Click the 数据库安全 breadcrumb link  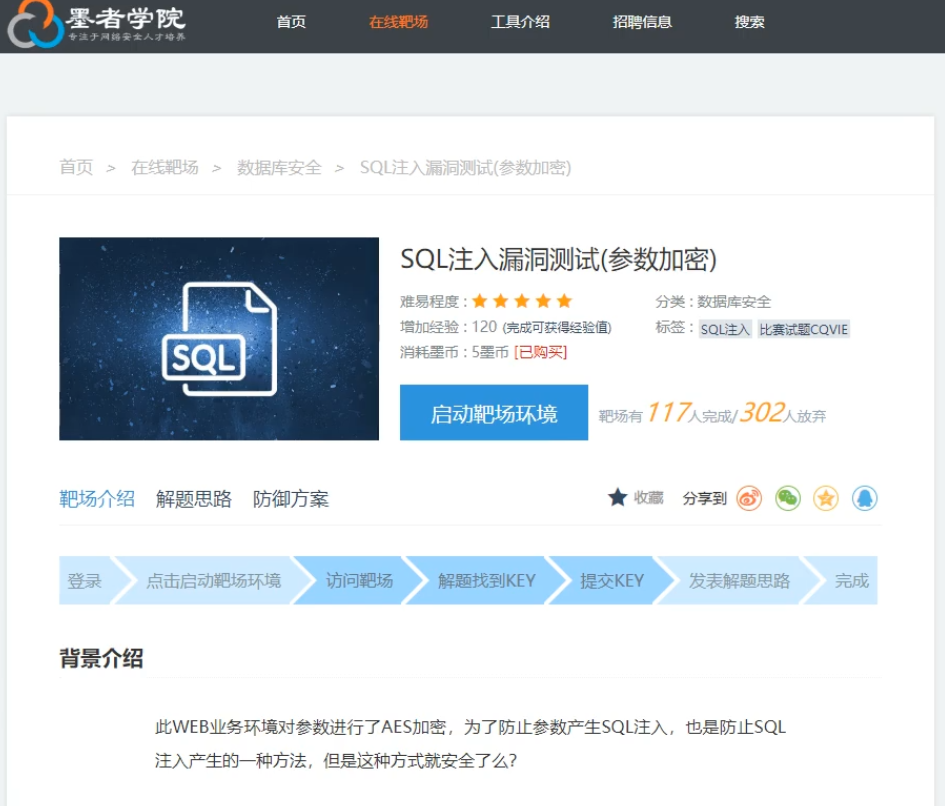pyautogui.click(x=279, y=168)
